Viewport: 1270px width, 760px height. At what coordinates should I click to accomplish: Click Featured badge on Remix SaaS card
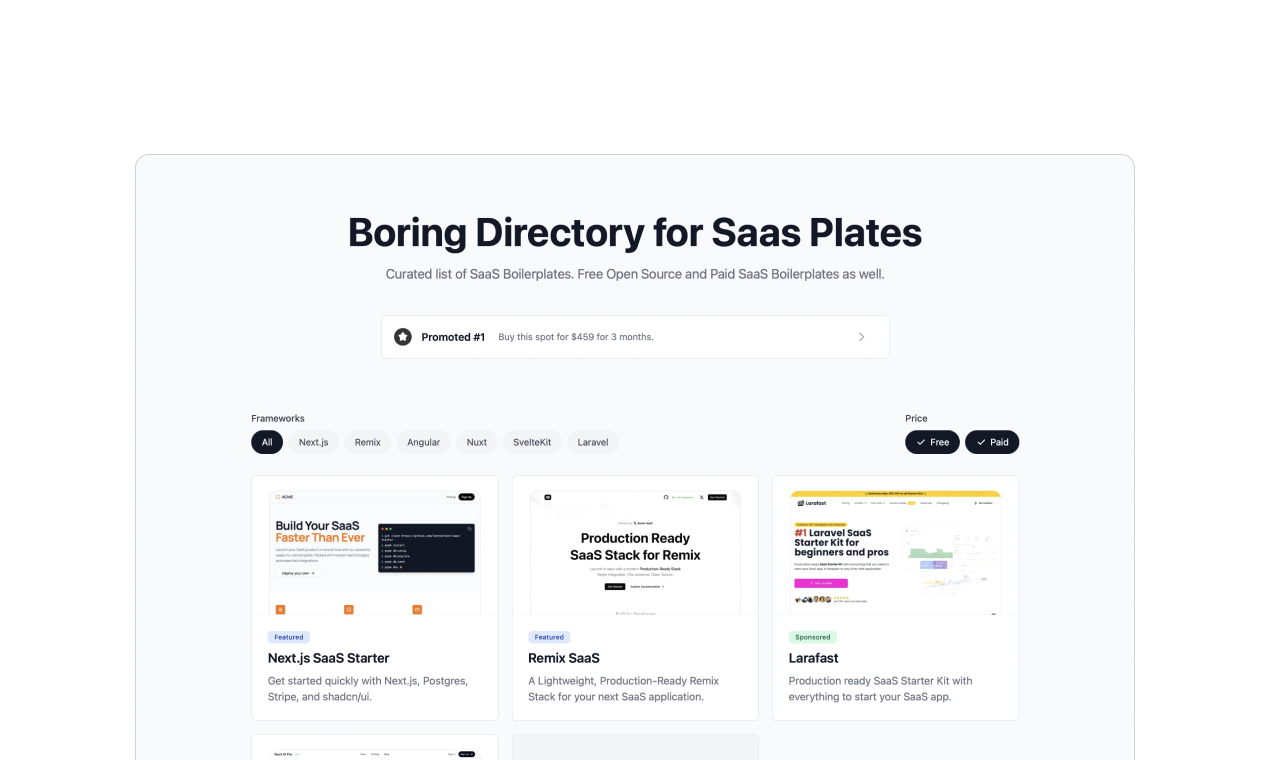549,637
